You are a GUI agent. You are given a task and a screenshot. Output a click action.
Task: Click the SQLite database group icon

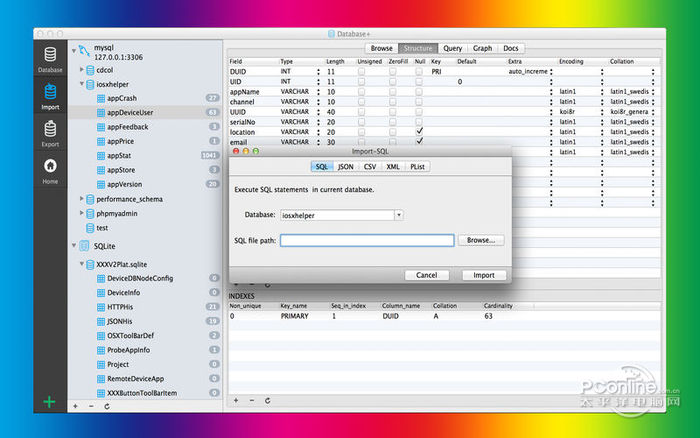point(82,245)
